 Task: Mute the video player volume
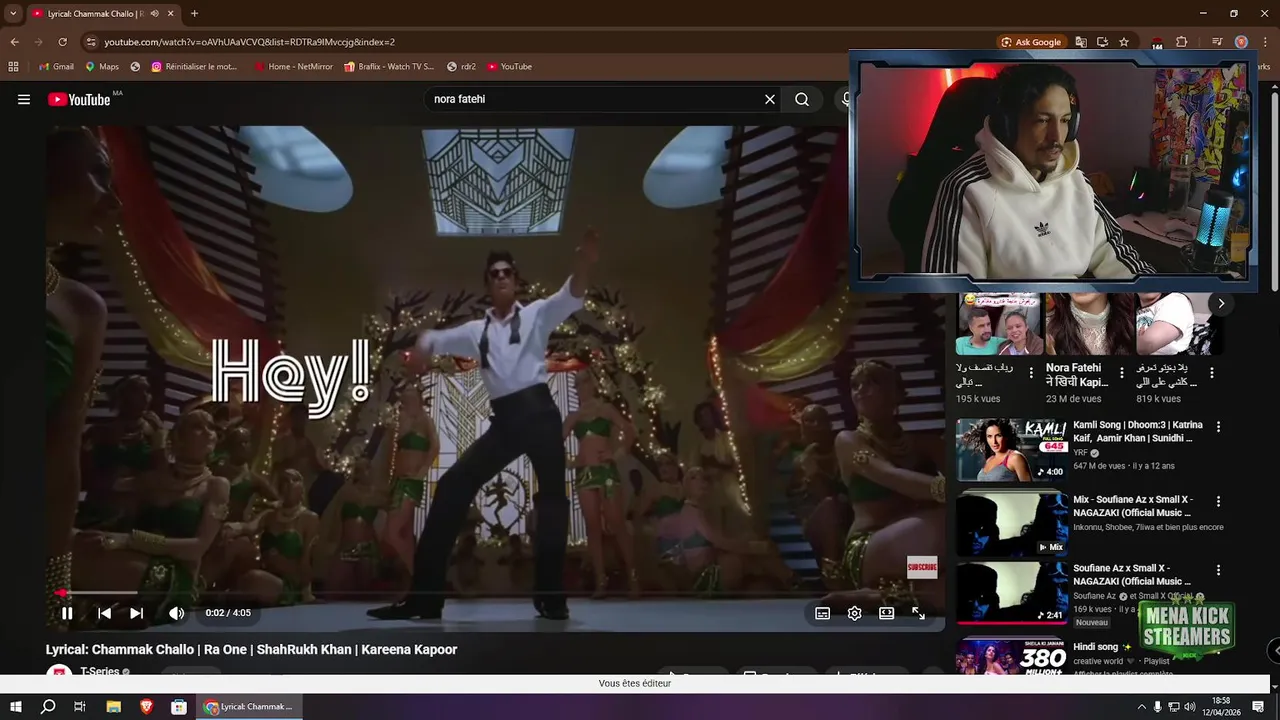click(x=176, y=613)
